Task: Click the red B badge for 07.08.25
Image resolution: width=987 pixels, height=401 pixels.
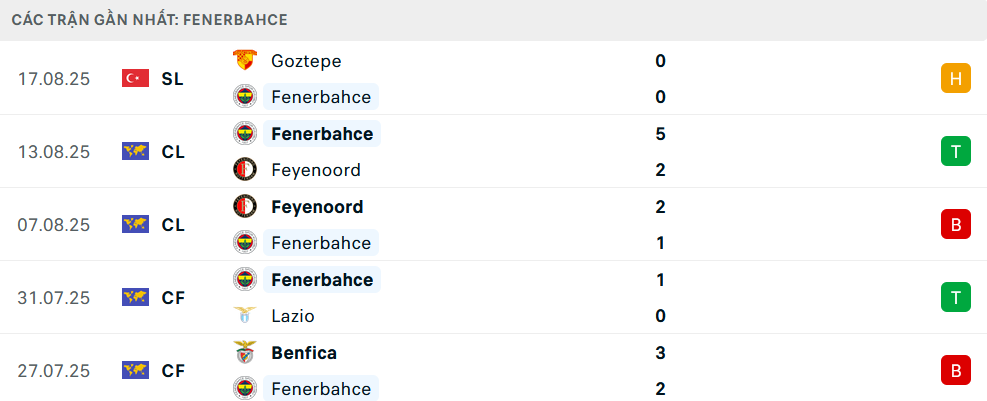Action: tap(955, 225)
